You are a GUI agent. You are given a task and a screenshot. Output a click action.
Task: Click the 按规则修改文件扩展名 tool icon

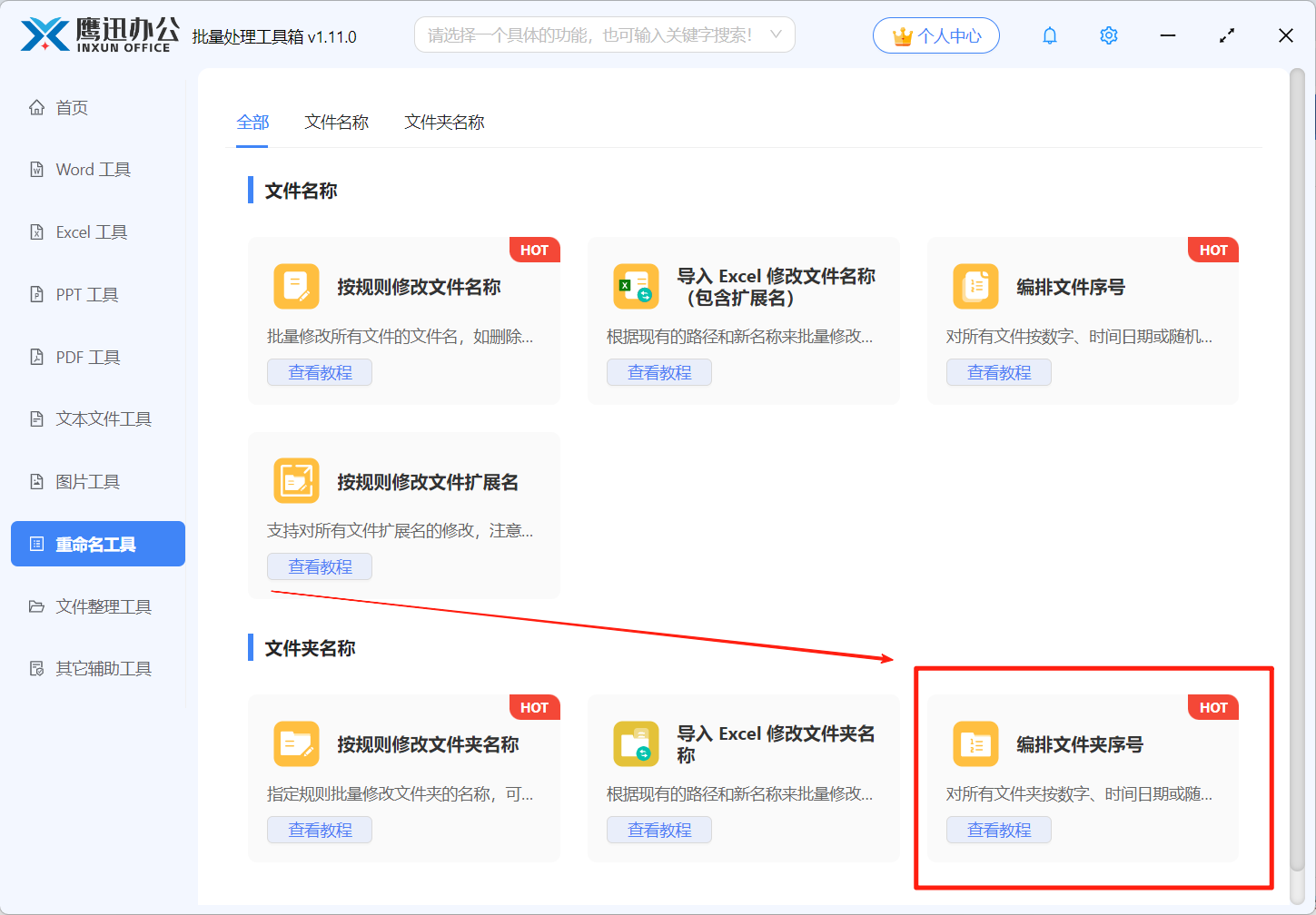click(x=296, y=480)
